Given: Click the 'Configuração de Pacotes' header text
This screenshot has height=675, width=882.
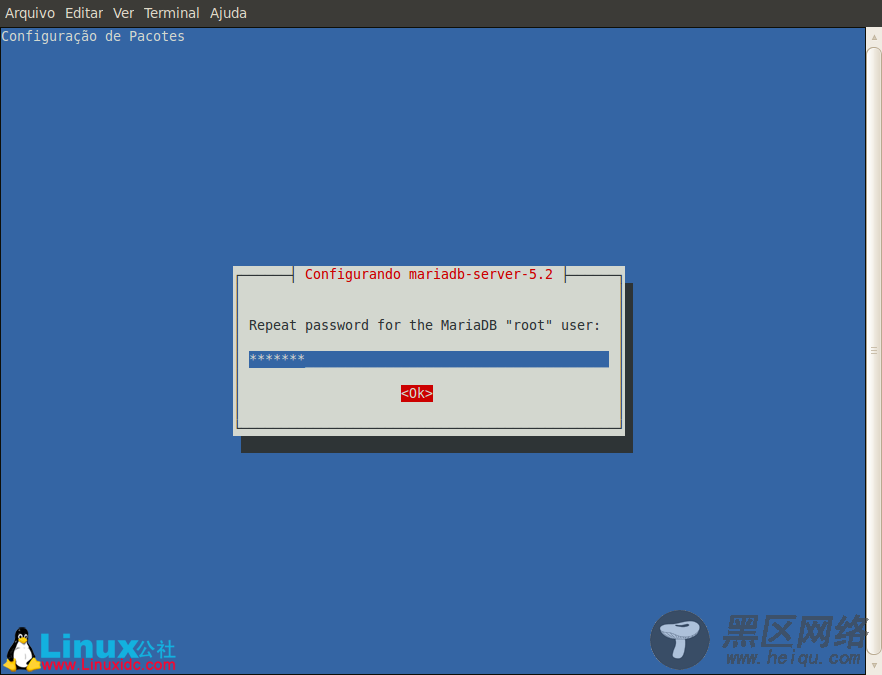Looking at the screenshot, I should 93,37.
